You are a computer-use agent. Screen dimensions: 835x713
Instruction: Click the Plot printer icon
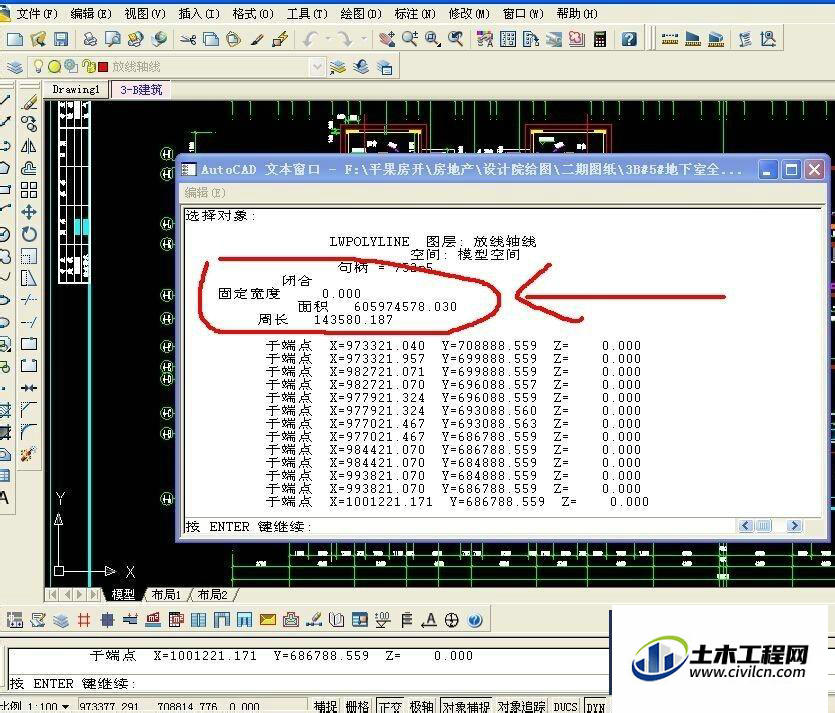click(x=90, y=39)
